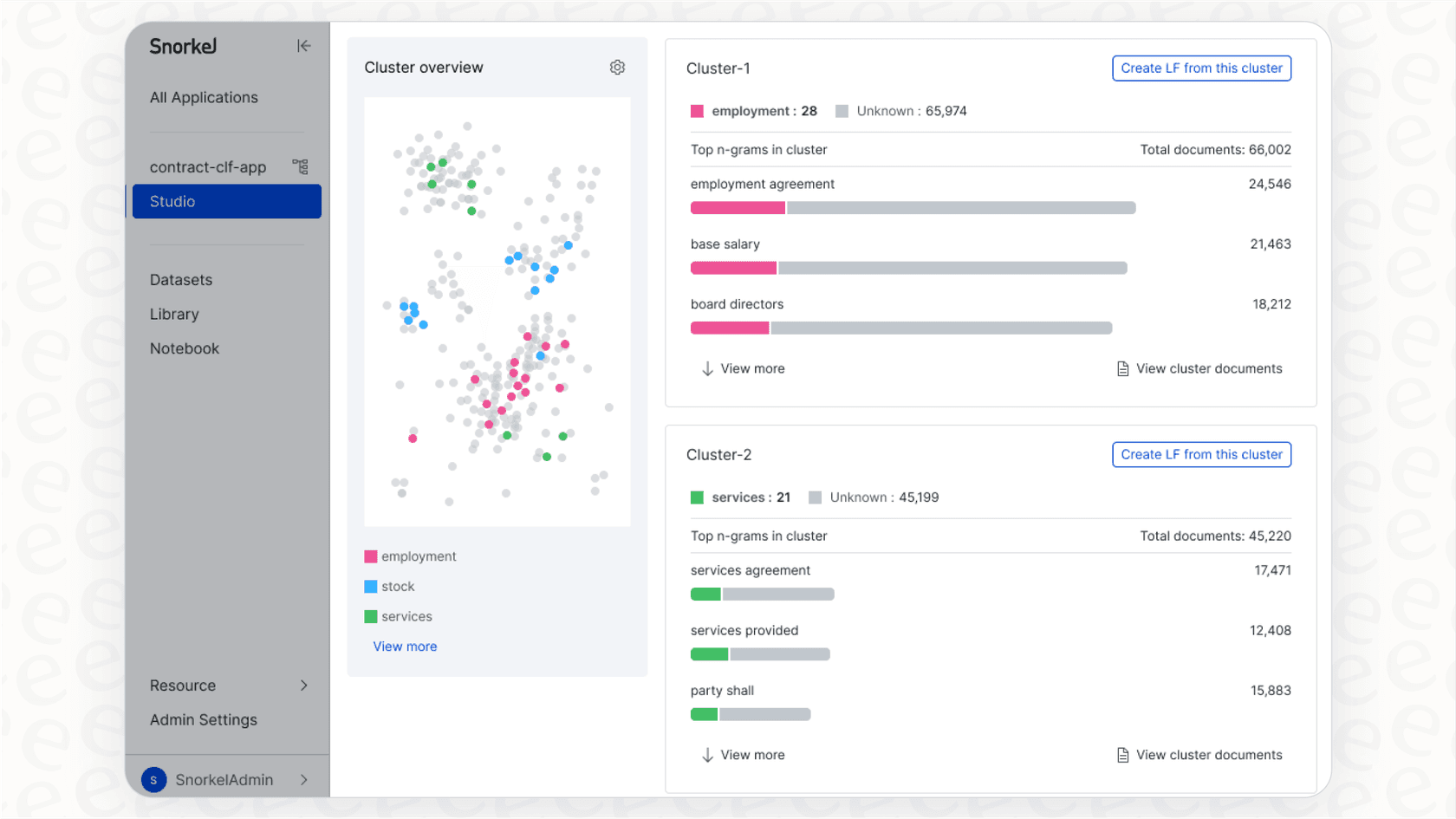Collapse the sidebar using the arrow icon
The width and height of the screenshot is (1456, 819).
(x=303, y=46)
